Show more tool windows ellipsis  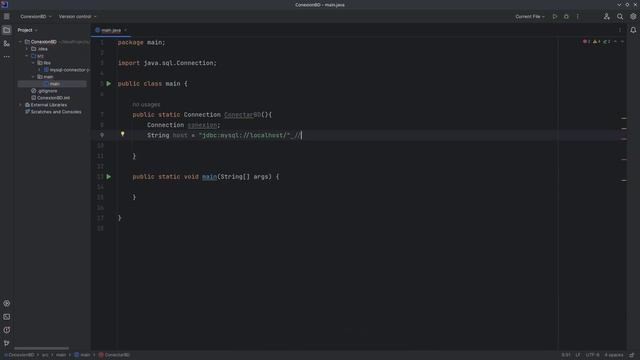(x=7, y=57)
